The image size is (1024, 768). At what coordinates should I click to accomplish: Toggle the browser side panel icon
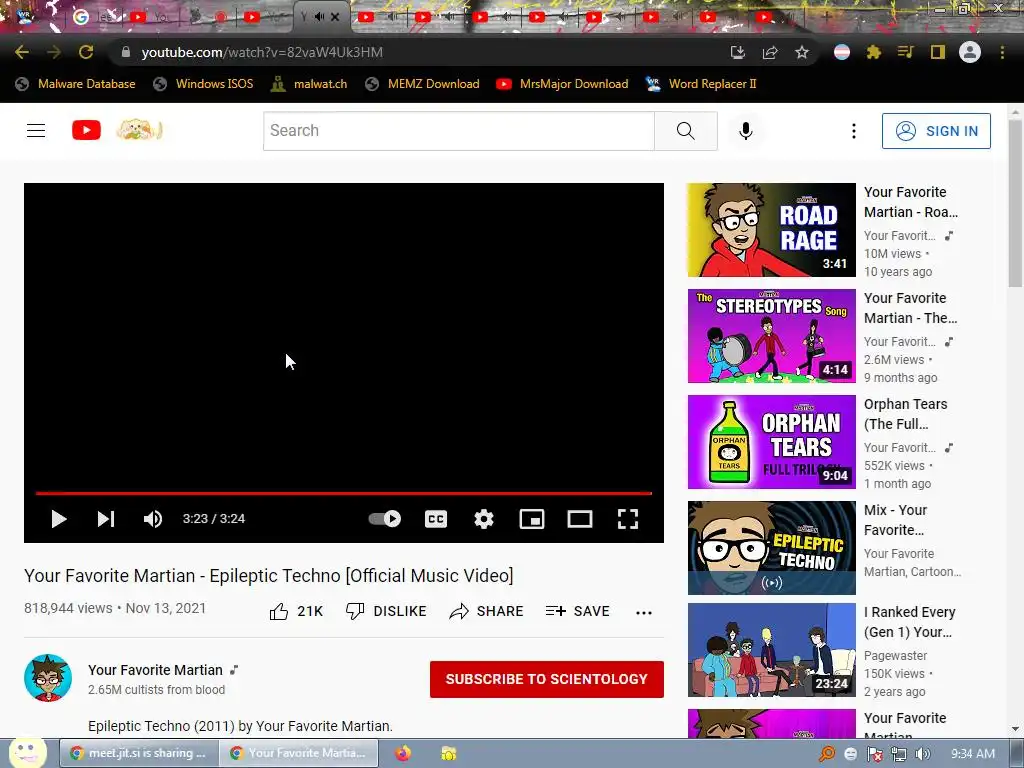coord(938,52)
